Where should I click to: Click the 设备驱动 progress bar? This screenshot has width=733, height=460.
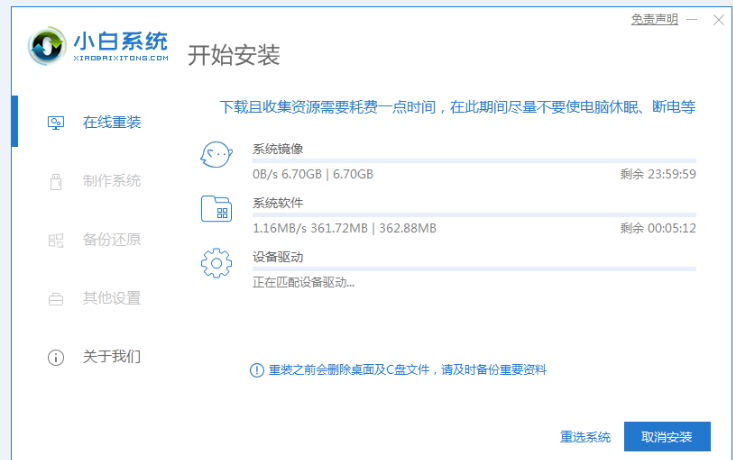(x=474, y=268)
